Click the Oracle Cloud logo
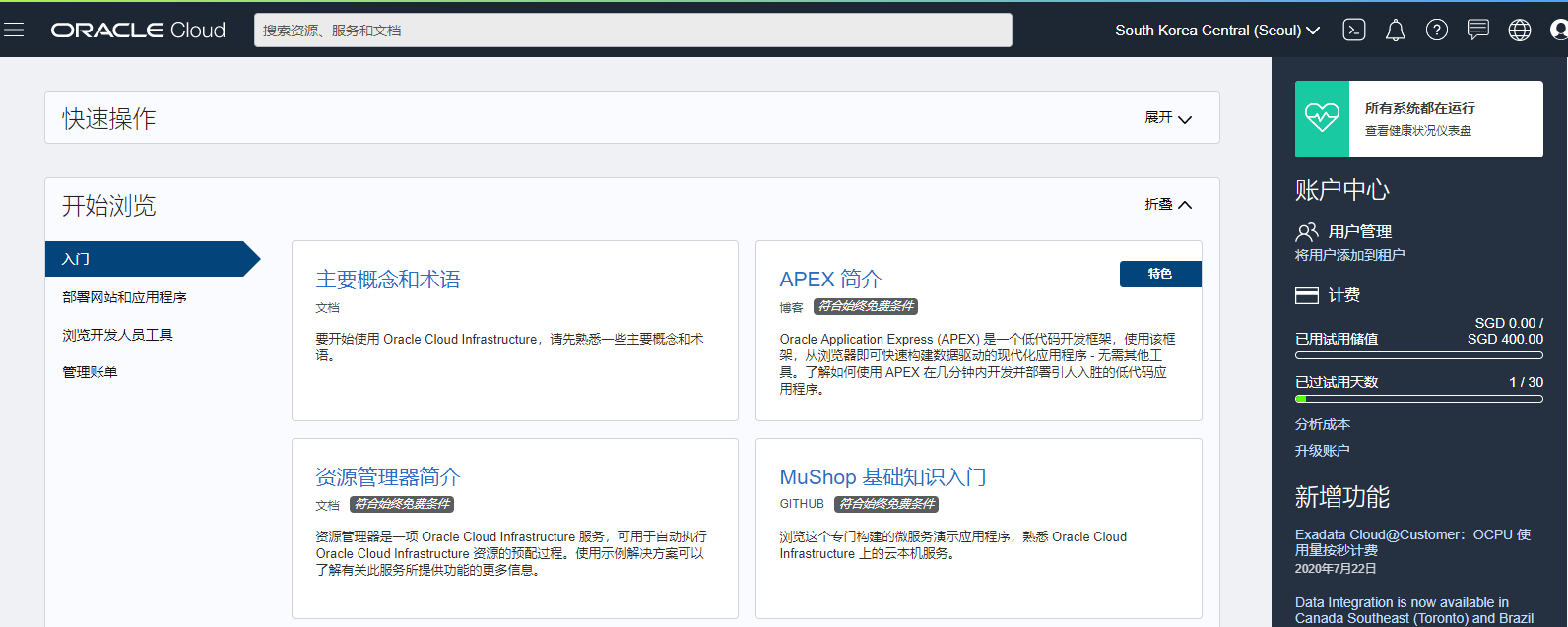 click(x=138, y=31)
